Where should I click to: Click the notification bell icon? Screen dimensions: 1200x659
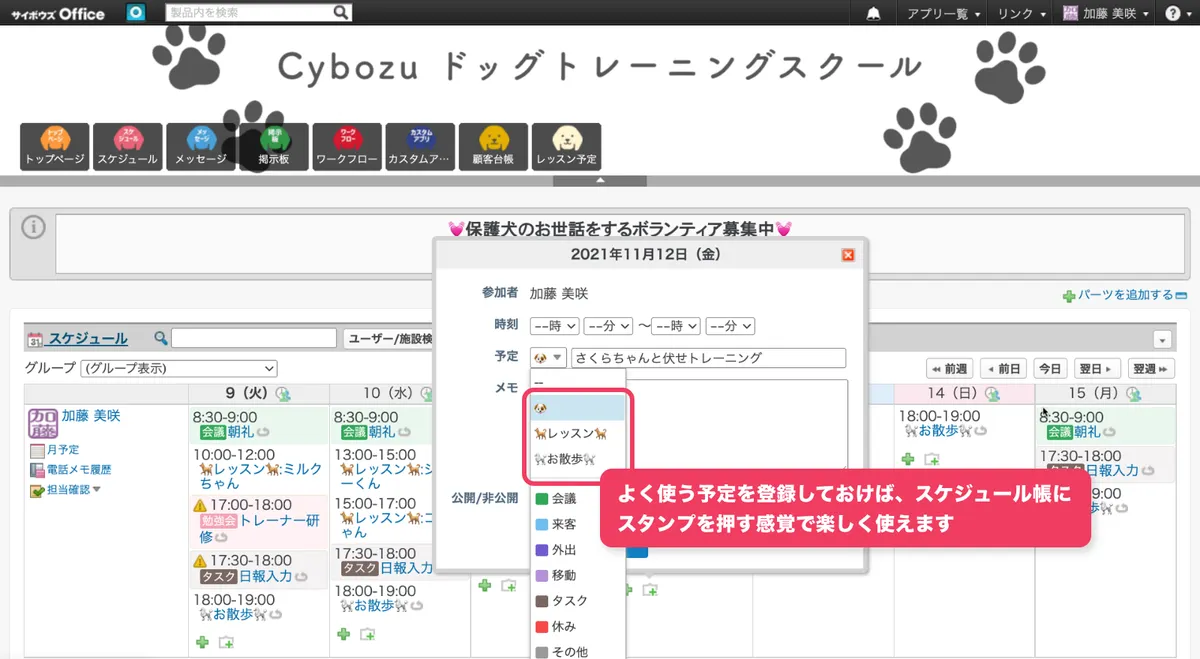click(x=874, y=13)
